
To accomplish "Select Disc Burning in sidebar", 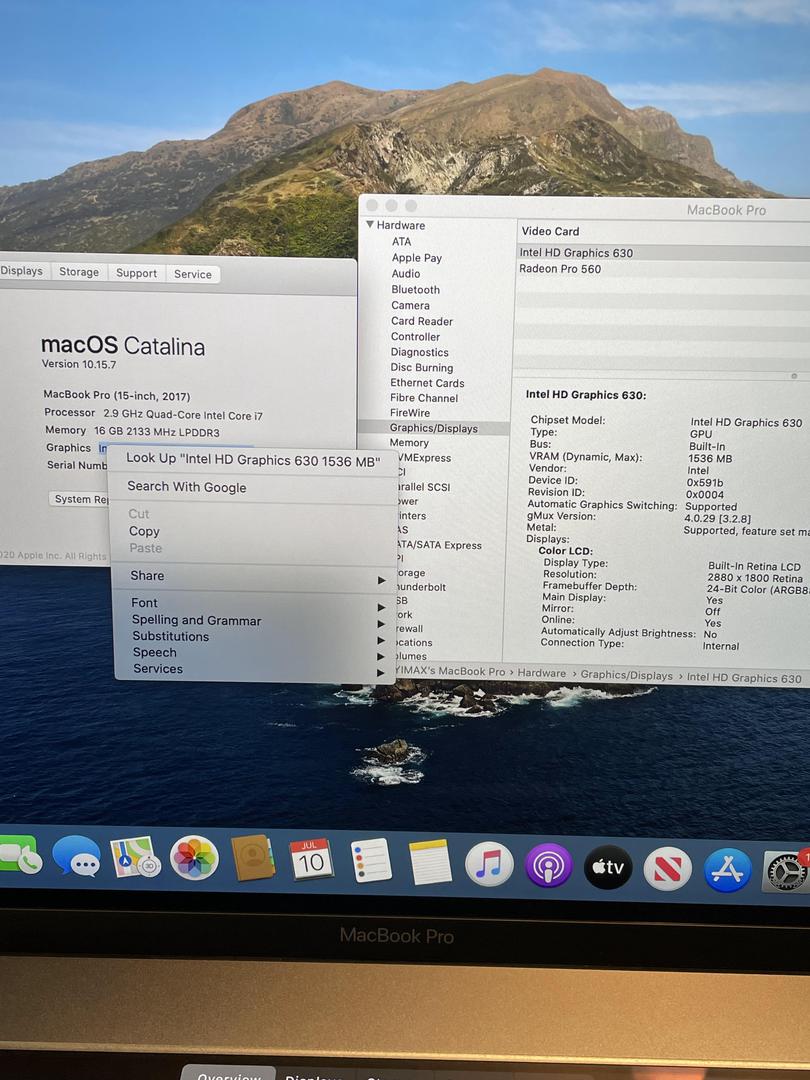I will 422,368.
